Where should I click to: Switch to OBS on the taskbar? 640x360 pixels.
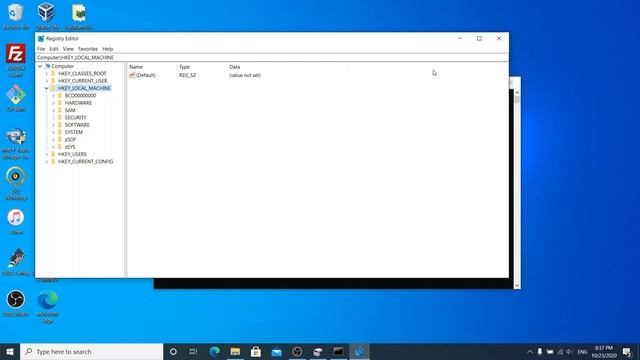tap(297, 351)
